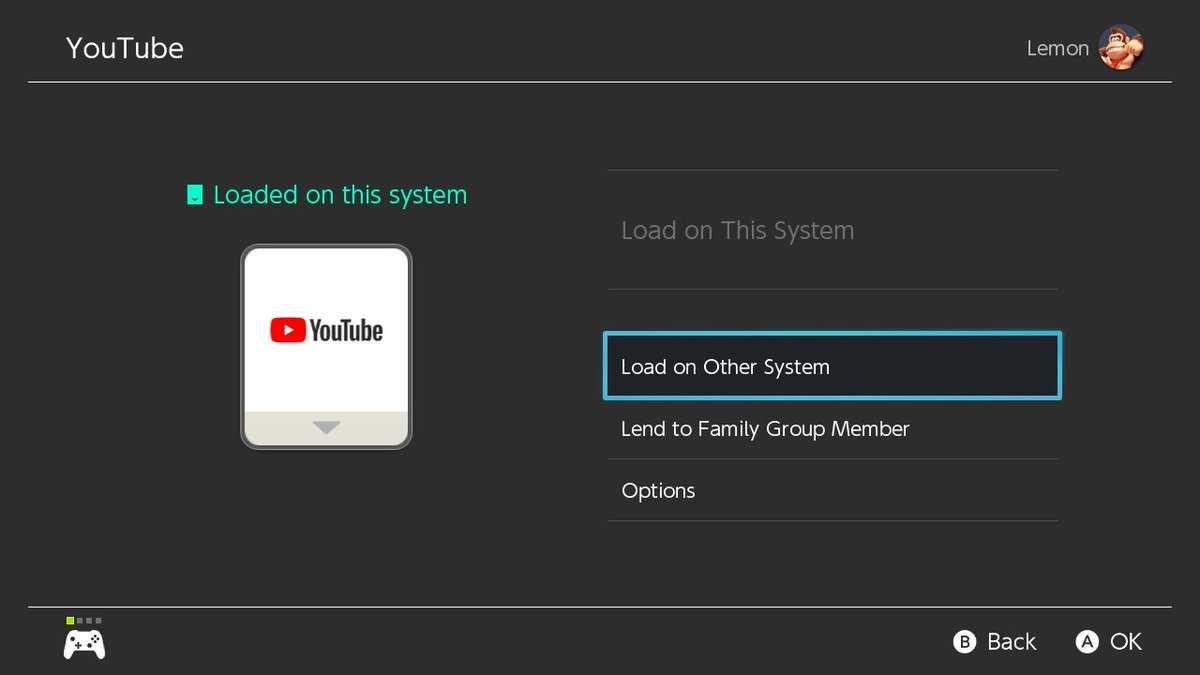Go Back with B button prompt
Screen dimensions: 1200x675
point(995,642)
